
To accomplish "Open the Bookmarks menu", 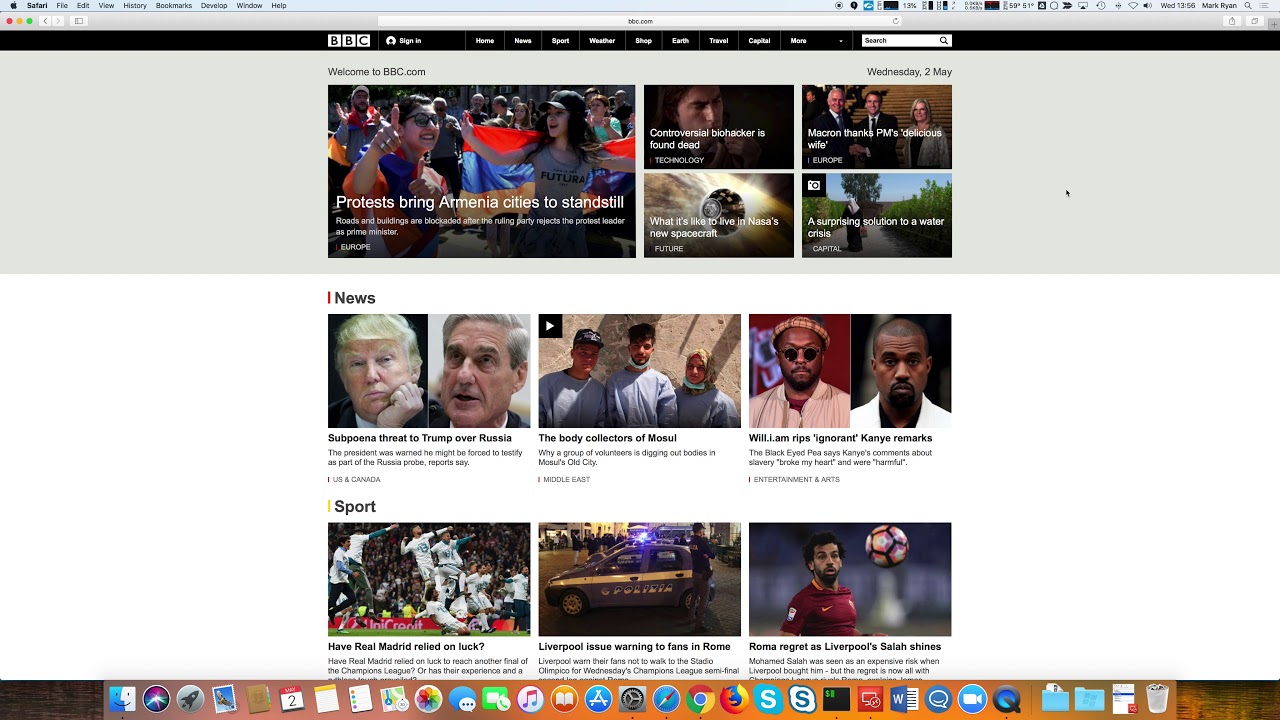I will point(174,6).
